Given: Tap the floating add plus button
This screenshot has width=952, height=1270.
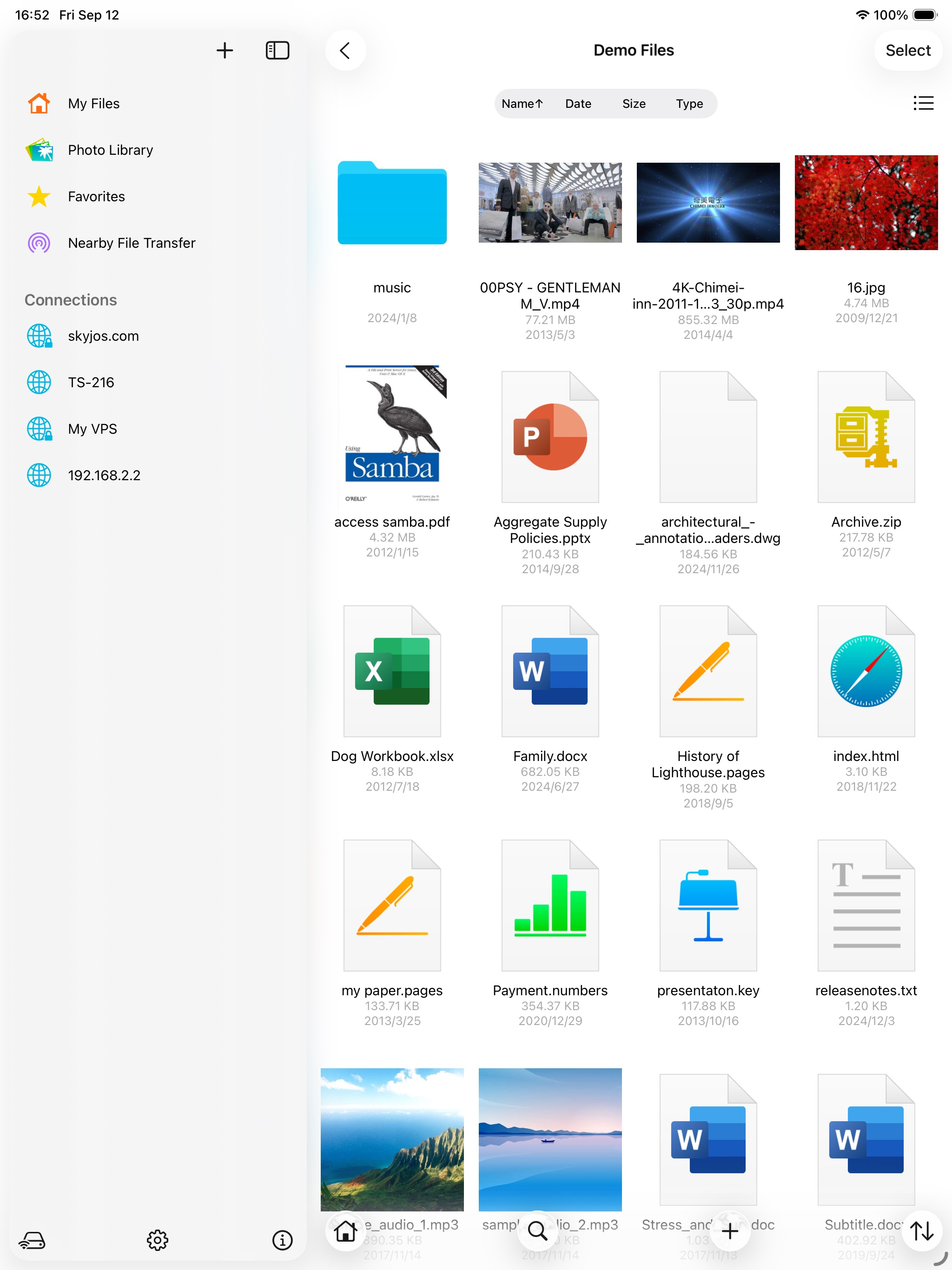Looking at the screenshot, I should (730, 1231).
